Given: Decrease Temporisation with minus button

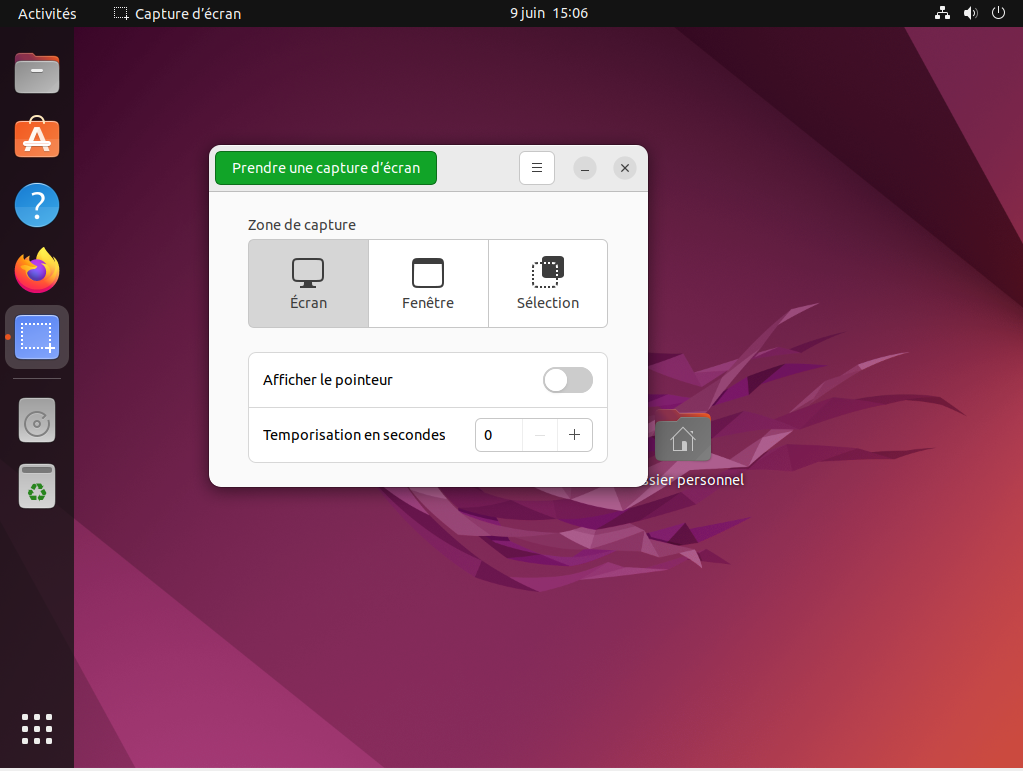Looking at the screenshot, I should coord(540,434).
